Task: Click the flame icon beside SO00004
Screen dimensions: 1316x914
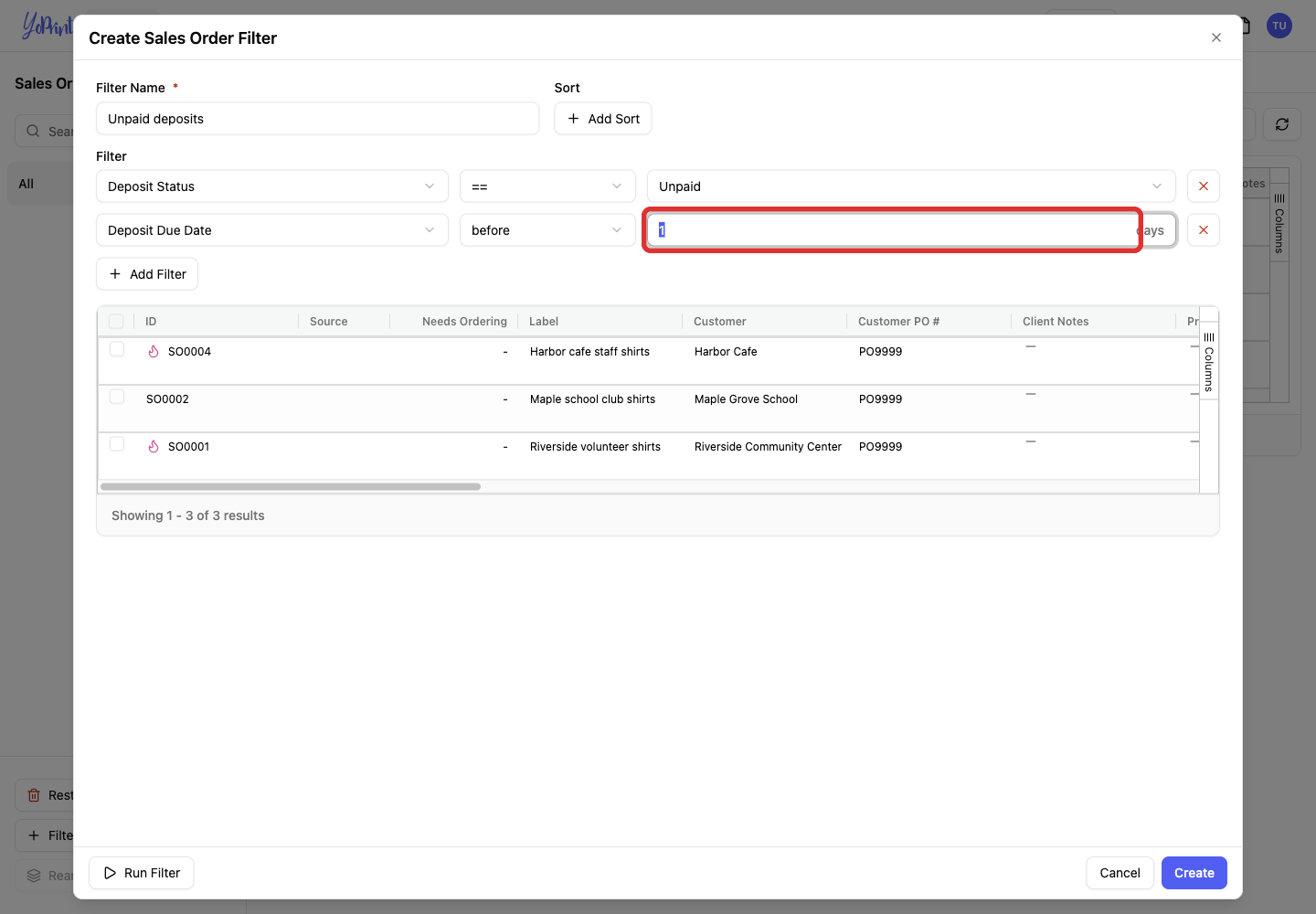Action: pyautogui.click(x=154, y=351)
